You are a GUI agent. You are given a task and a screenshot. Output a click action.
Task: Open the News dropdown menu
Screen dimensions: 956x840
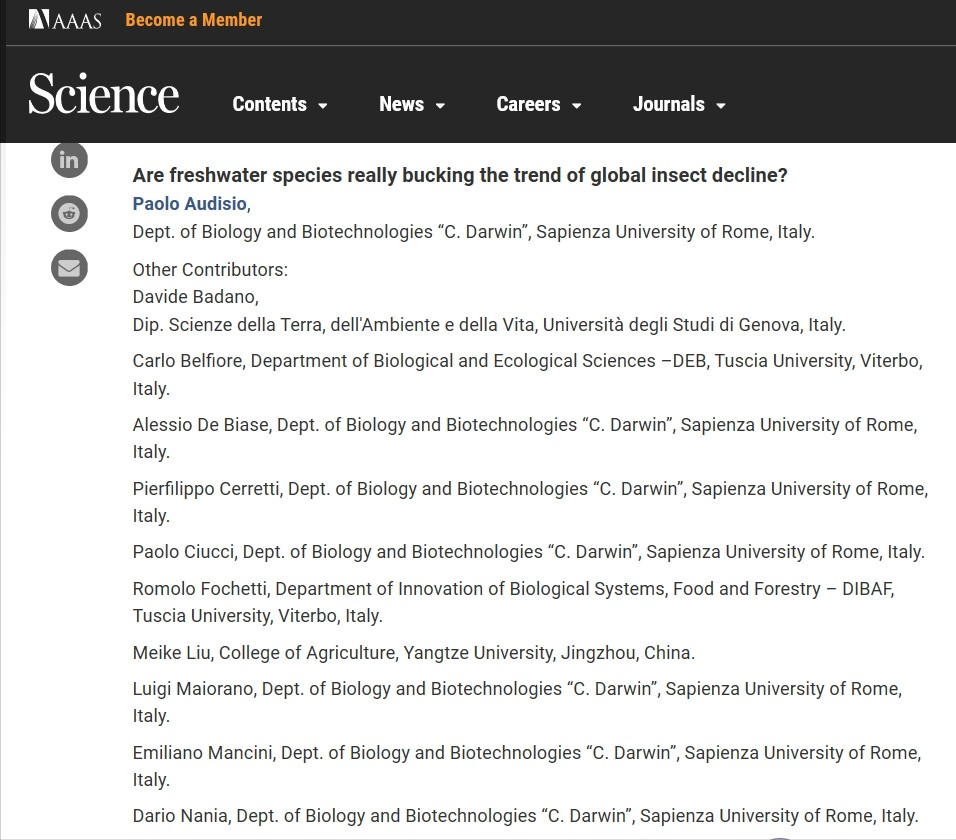[412, 104]
